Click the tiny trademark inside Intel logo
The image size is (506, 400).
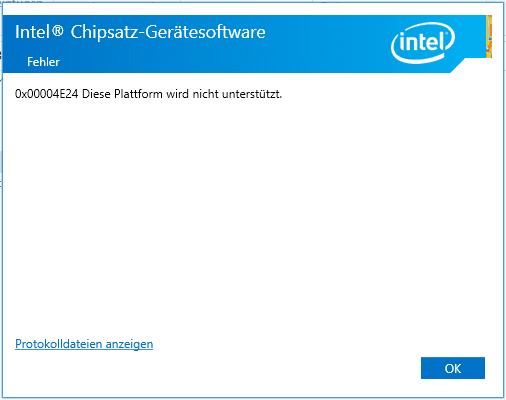tap(447, 33)
